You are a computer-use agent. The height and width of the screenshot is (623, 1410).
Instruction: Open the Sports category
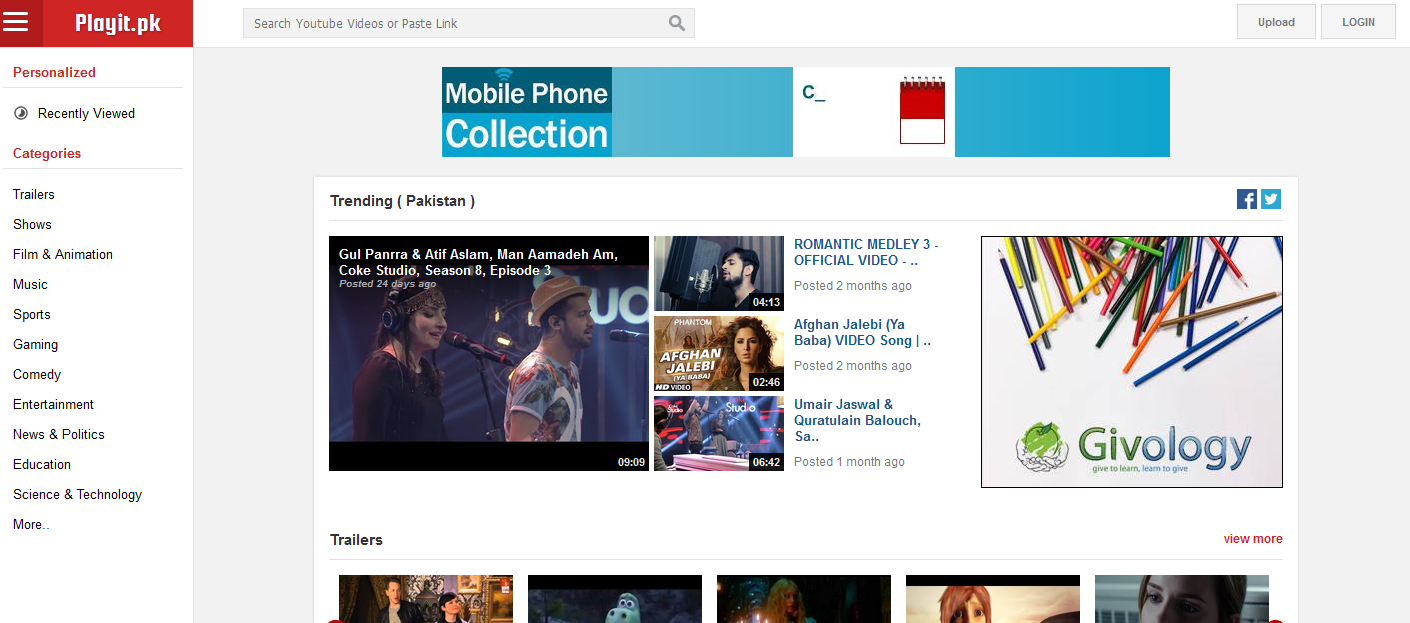32,314
